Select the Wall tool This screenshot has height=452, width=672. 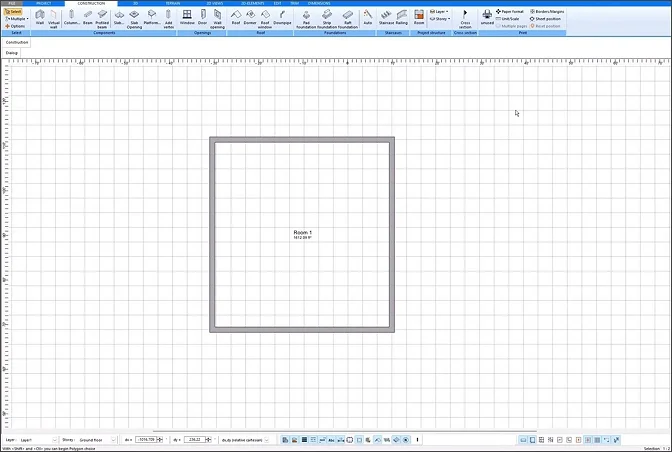coord(40,18)
